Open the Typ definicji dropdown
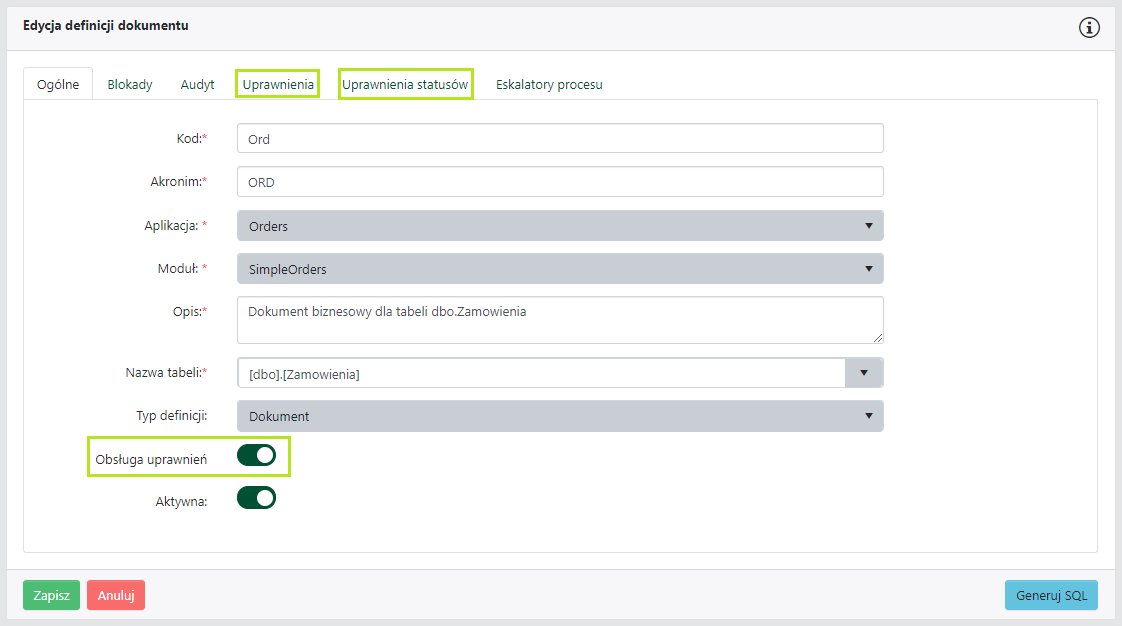This screenshot has width=1122, height=626. click(560, 416)
